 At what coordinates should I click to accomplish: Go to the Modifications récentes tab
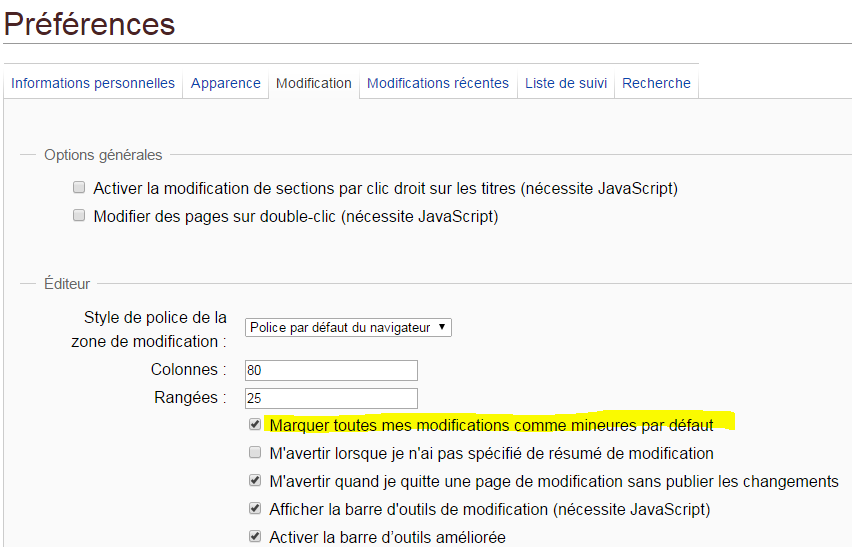438,84
